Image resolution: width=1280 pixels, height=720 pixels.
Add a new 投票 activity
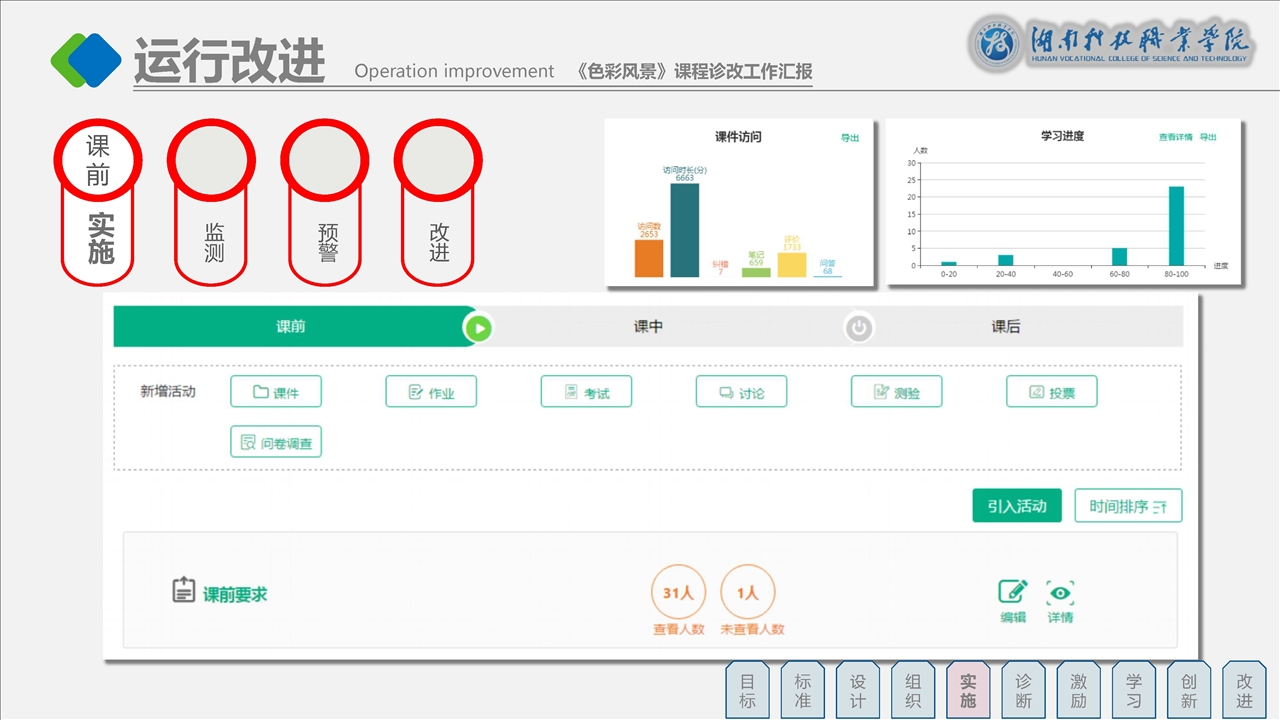[1051, 392]
